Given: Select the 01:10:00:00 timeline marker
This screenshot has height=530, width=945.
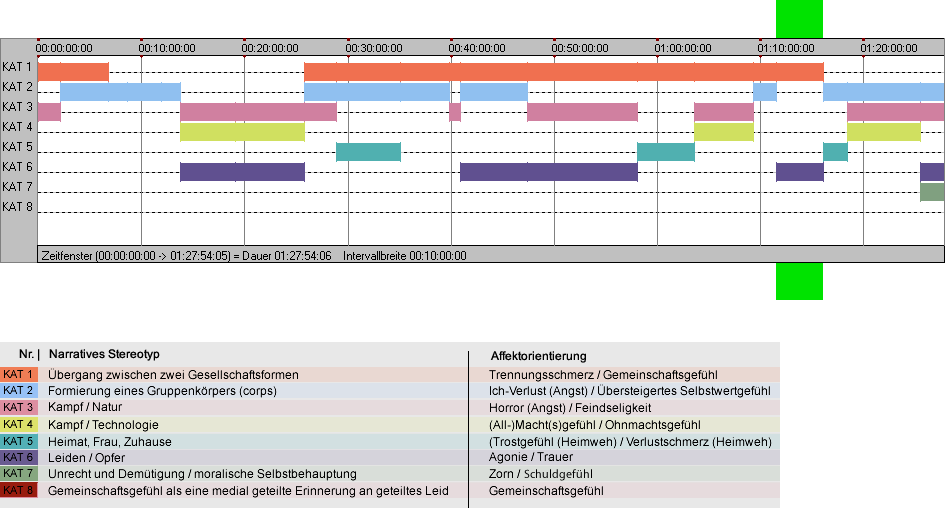Looking at the screenshot, I should point(786,48).
